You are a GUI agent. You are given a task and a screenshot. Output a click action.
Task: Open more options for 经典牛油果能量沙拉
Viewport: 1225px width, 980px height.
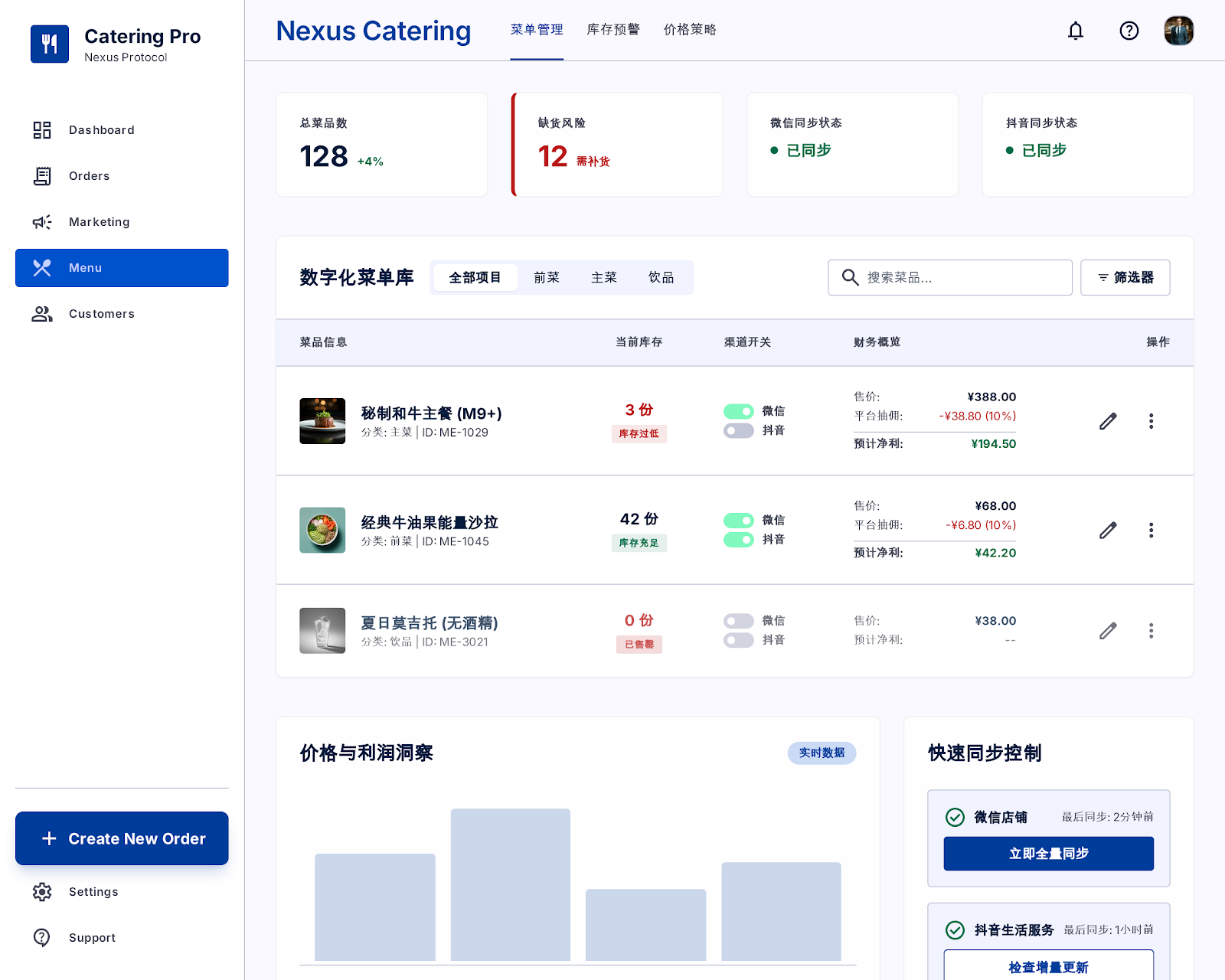pos(1151,530)
